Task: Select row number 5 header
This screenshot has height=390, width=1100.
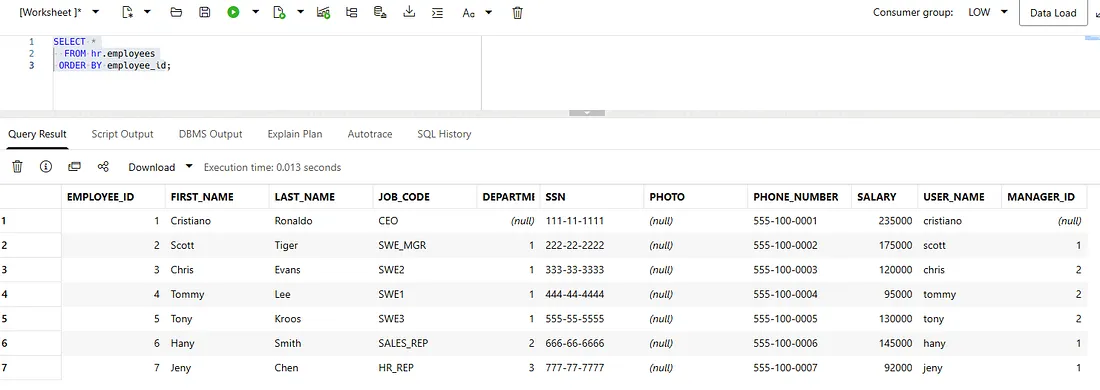Action: 30,319
